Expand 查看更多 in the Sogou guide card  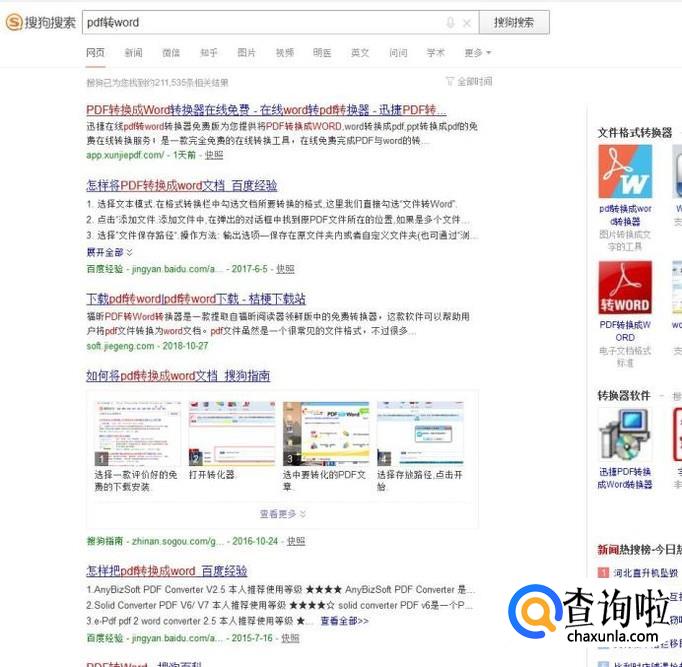point(282,514)
